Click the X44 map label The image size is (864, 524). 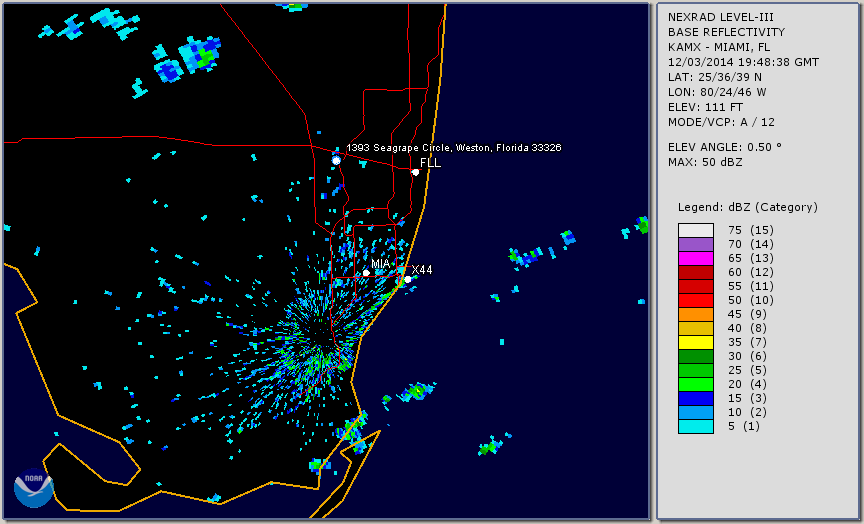tap(422, 269)
